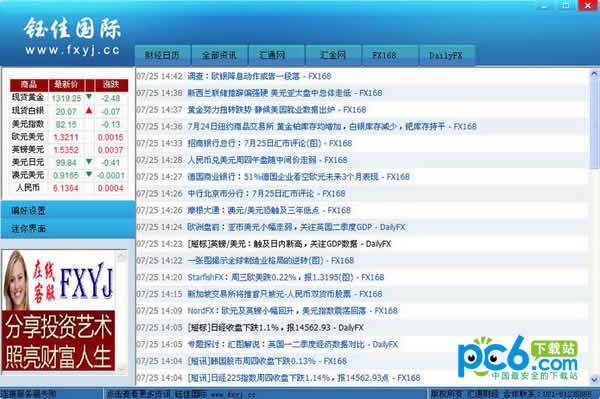
Task: Click the news list scrollbar thumb
Action: (594, 123)
